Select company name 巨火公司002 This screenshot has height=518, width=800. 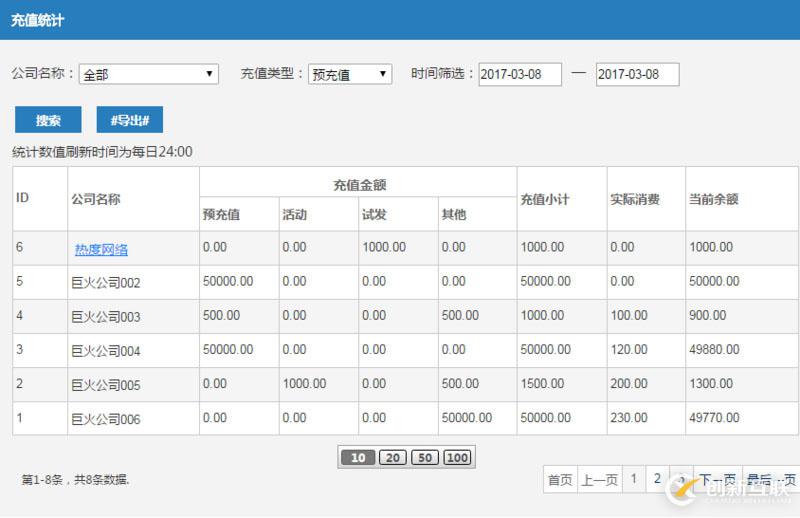coord(106,282)
